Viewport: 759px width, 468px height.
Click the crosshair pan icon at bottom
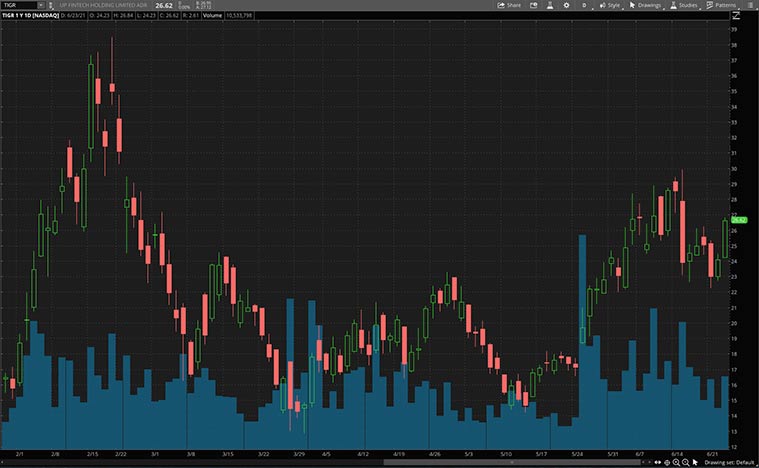click(667, 463)
